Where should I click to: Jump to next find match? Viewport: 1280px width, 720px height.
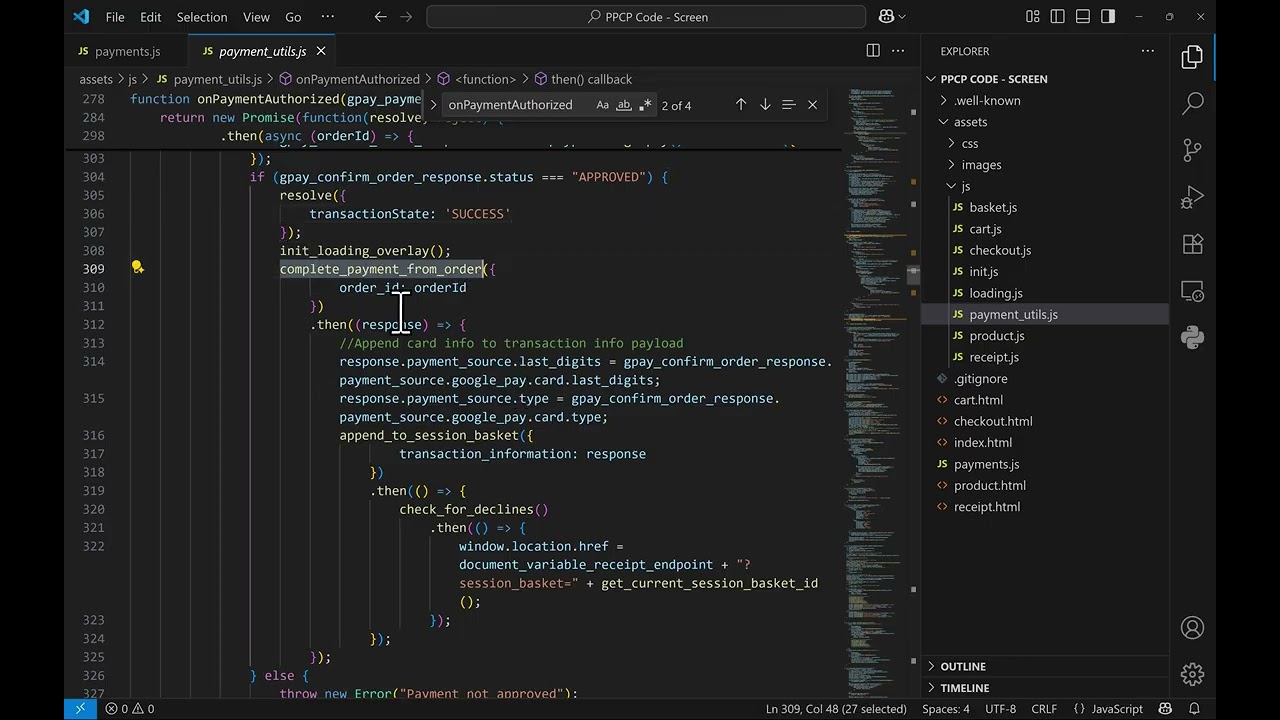point(765,105)
